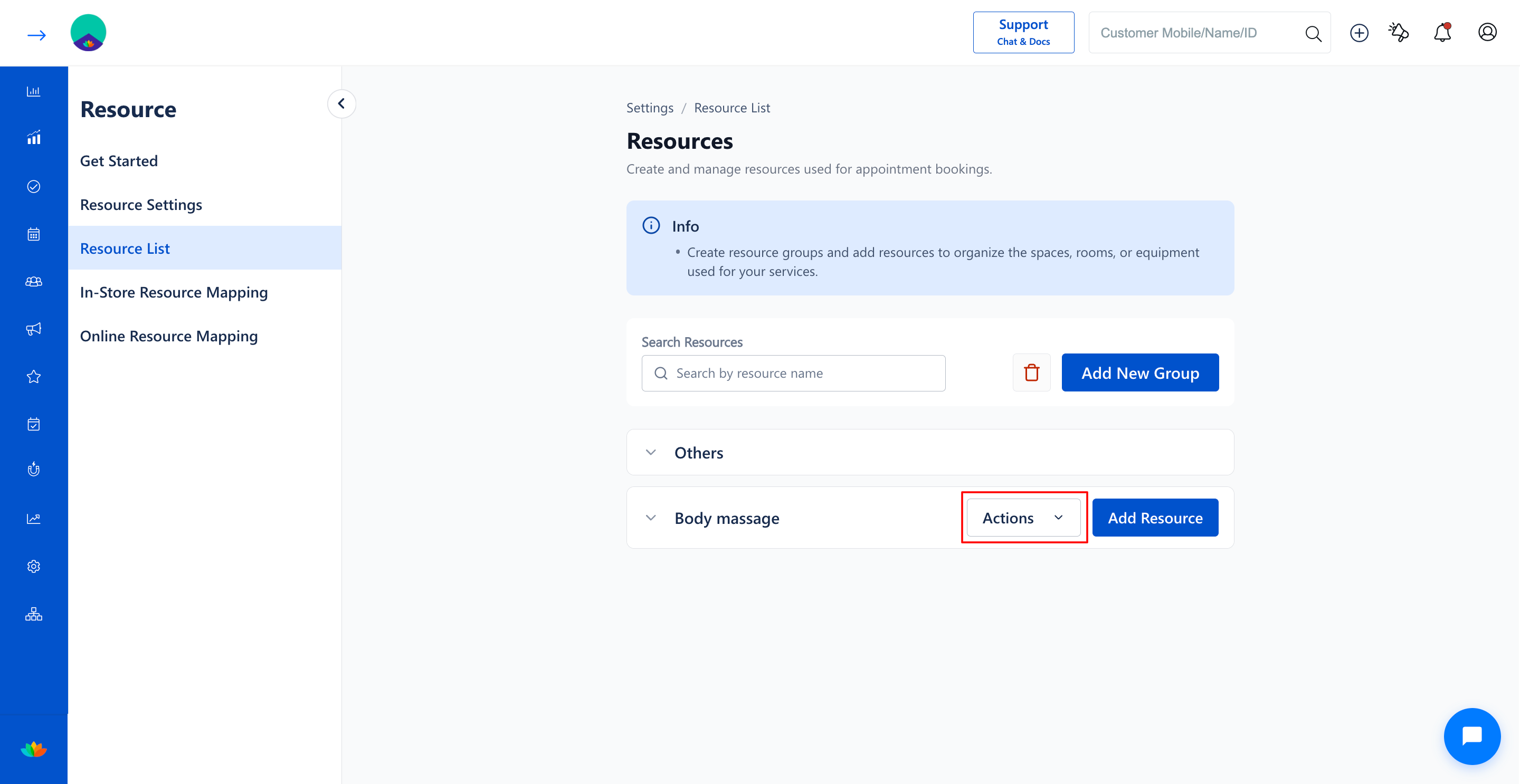Viewport: 1520px width, 784px height.
Task: Expand the Body massage group
Action: [x=650, y=518]
